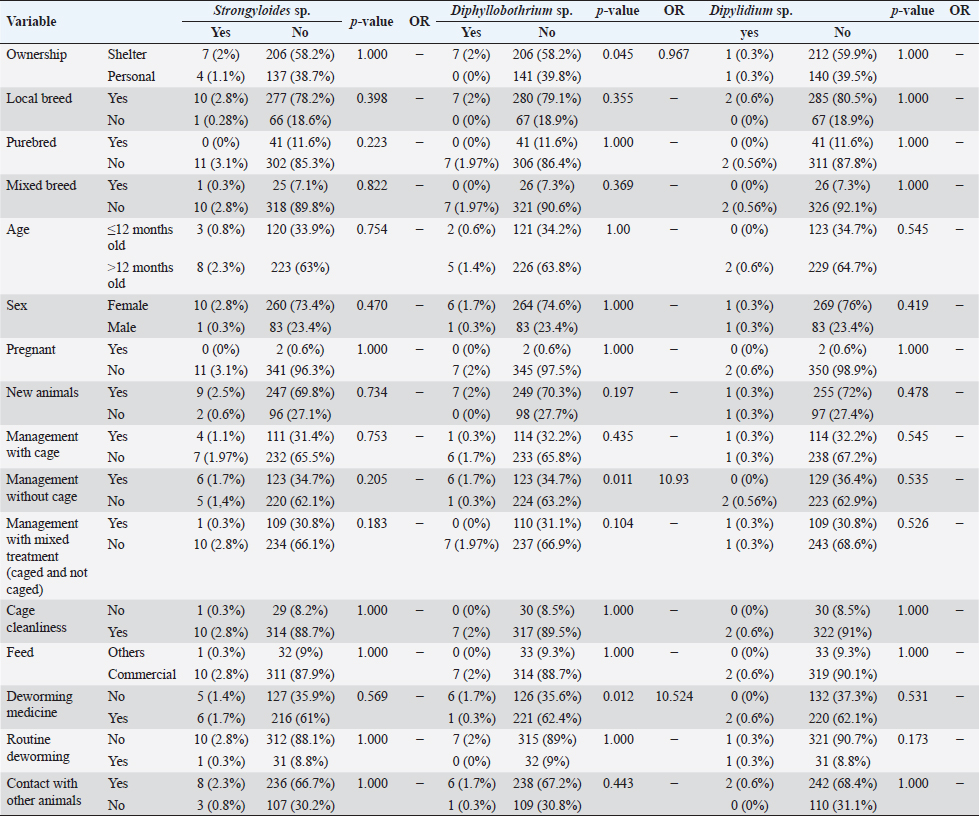Select the Pregnant row label
979x816 pixels.
click(x=31, y=350)
